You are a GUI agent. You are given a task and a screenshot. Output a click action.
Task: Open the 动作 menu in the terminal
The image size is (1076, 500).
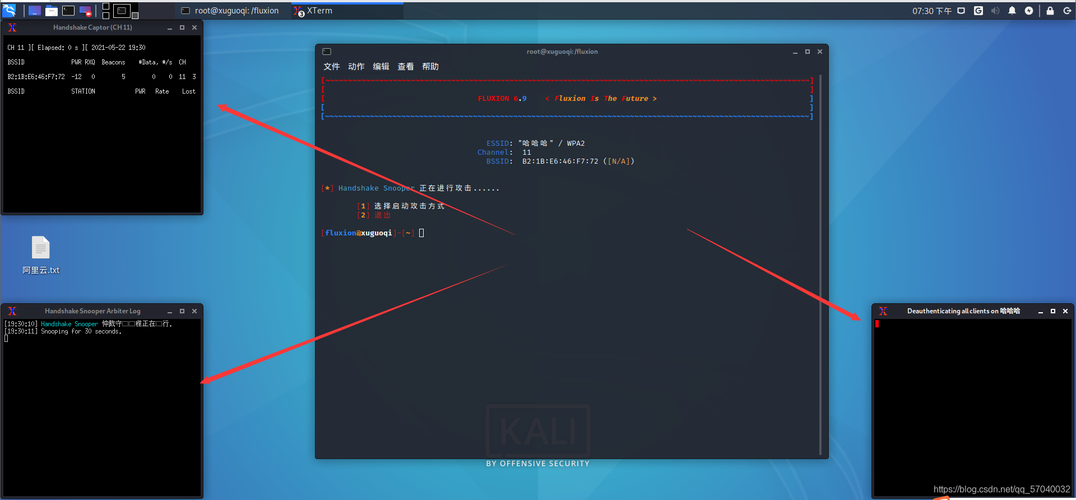tap(356, 67)
